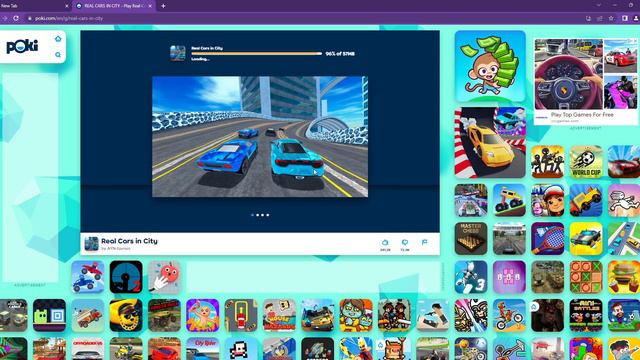Image resolution: width=640 pixels, height=360 pixels.
Task: Open the burger game tile
Action: coord(624,277)
